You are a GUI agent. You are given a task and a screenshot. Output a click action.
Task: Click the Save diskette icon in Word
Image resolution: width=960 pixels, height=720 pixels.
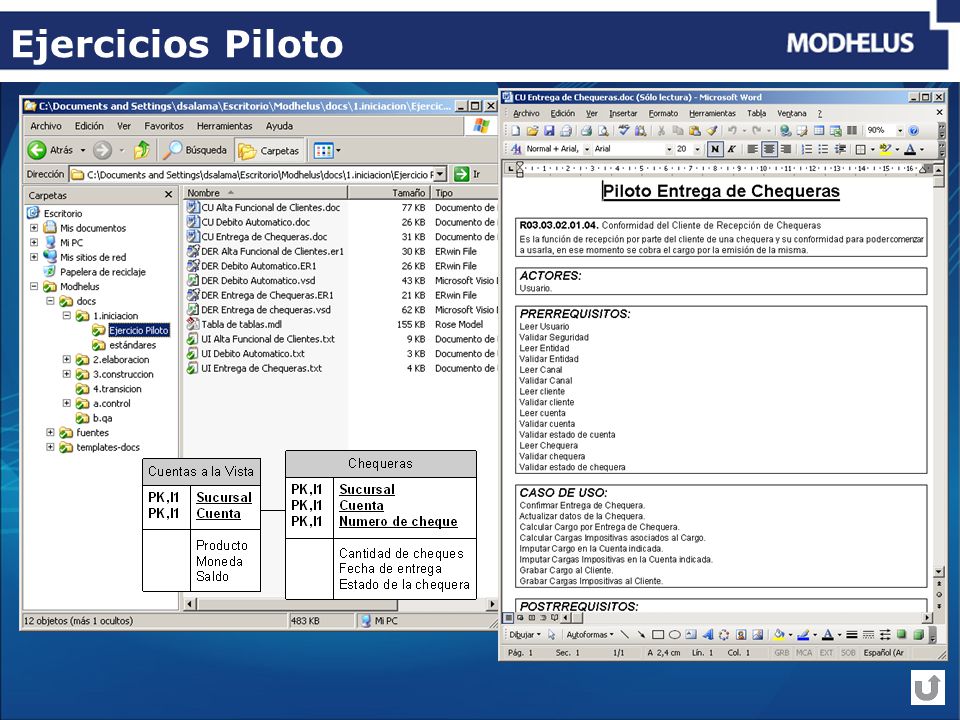point(549,130)
